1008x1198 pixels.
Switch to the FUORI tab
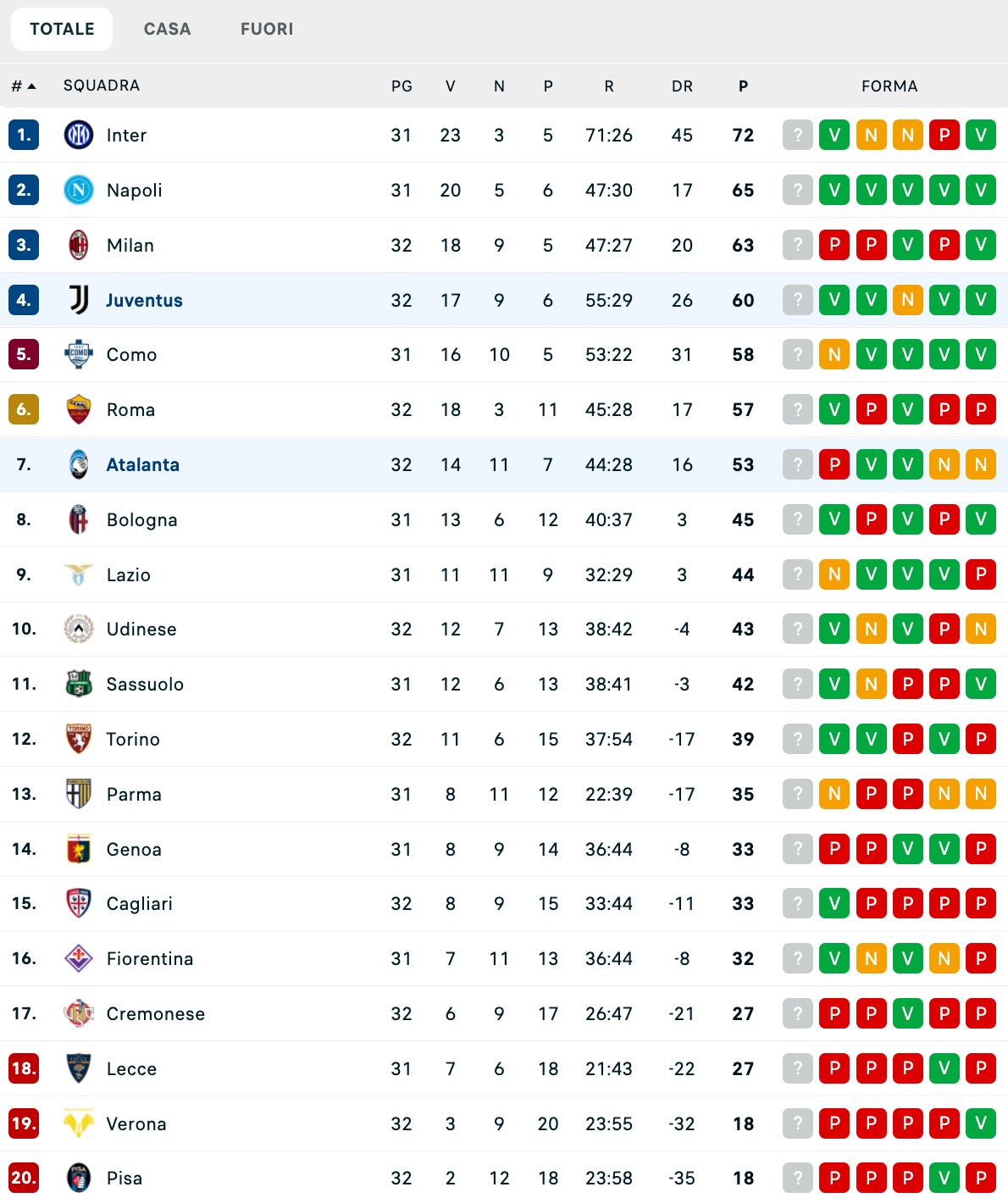click(267, 29)
